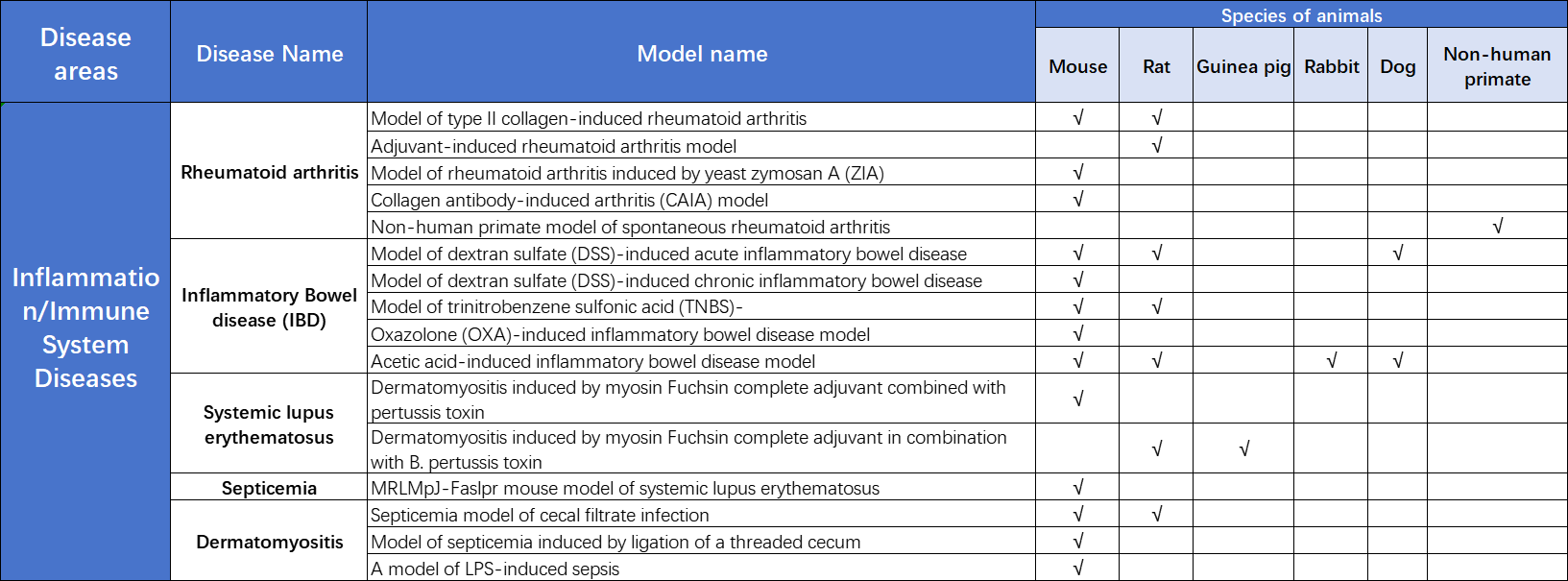1568x581 pixels.
Task: Select the Guinea pig checkmark cell
Action: point(1243,448)
